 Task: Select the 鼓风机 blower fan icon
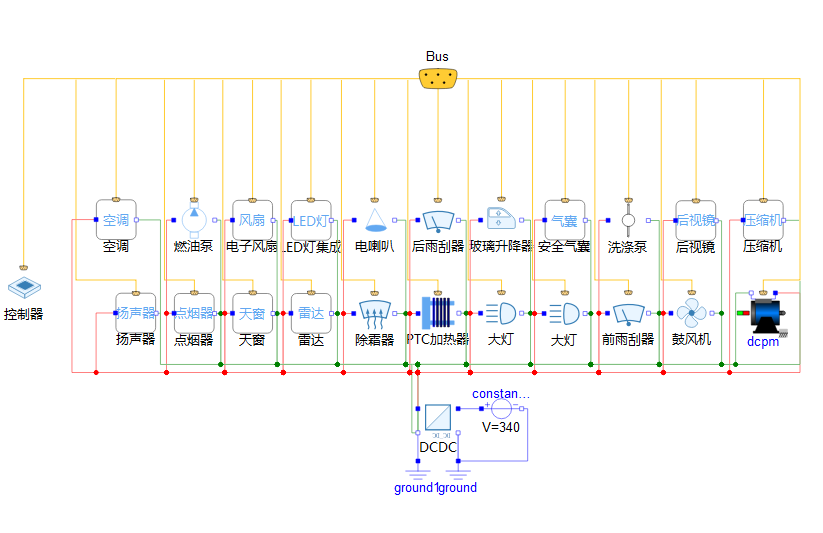(x=692, y=312)
